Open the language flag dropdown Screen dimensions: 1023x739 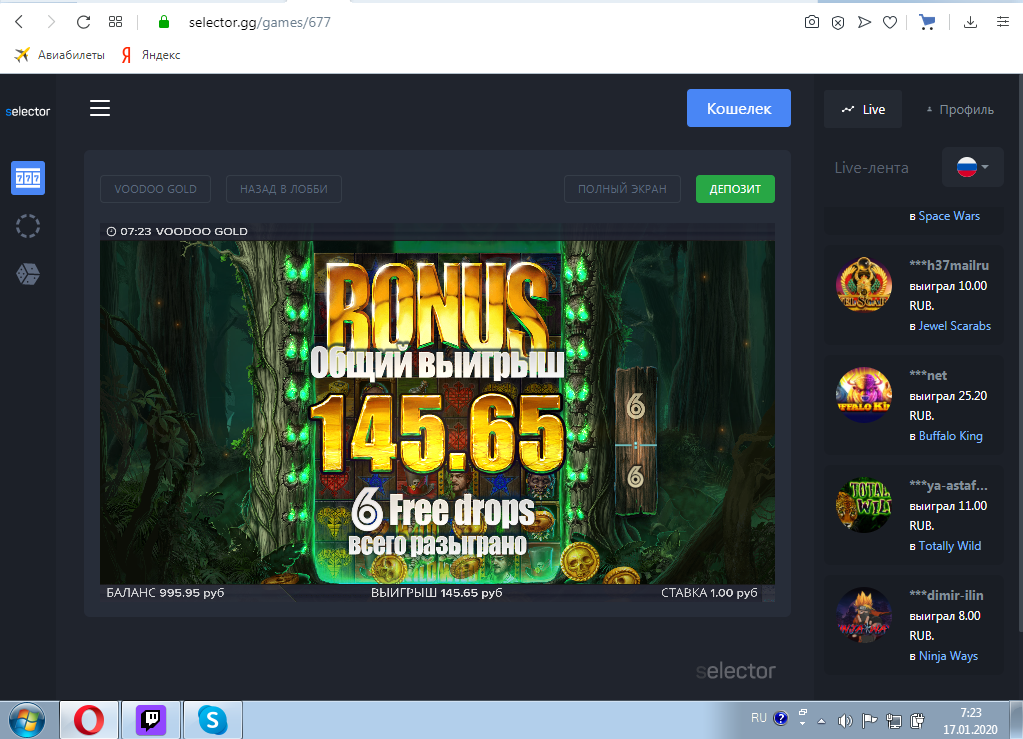(x=972, y=167)
